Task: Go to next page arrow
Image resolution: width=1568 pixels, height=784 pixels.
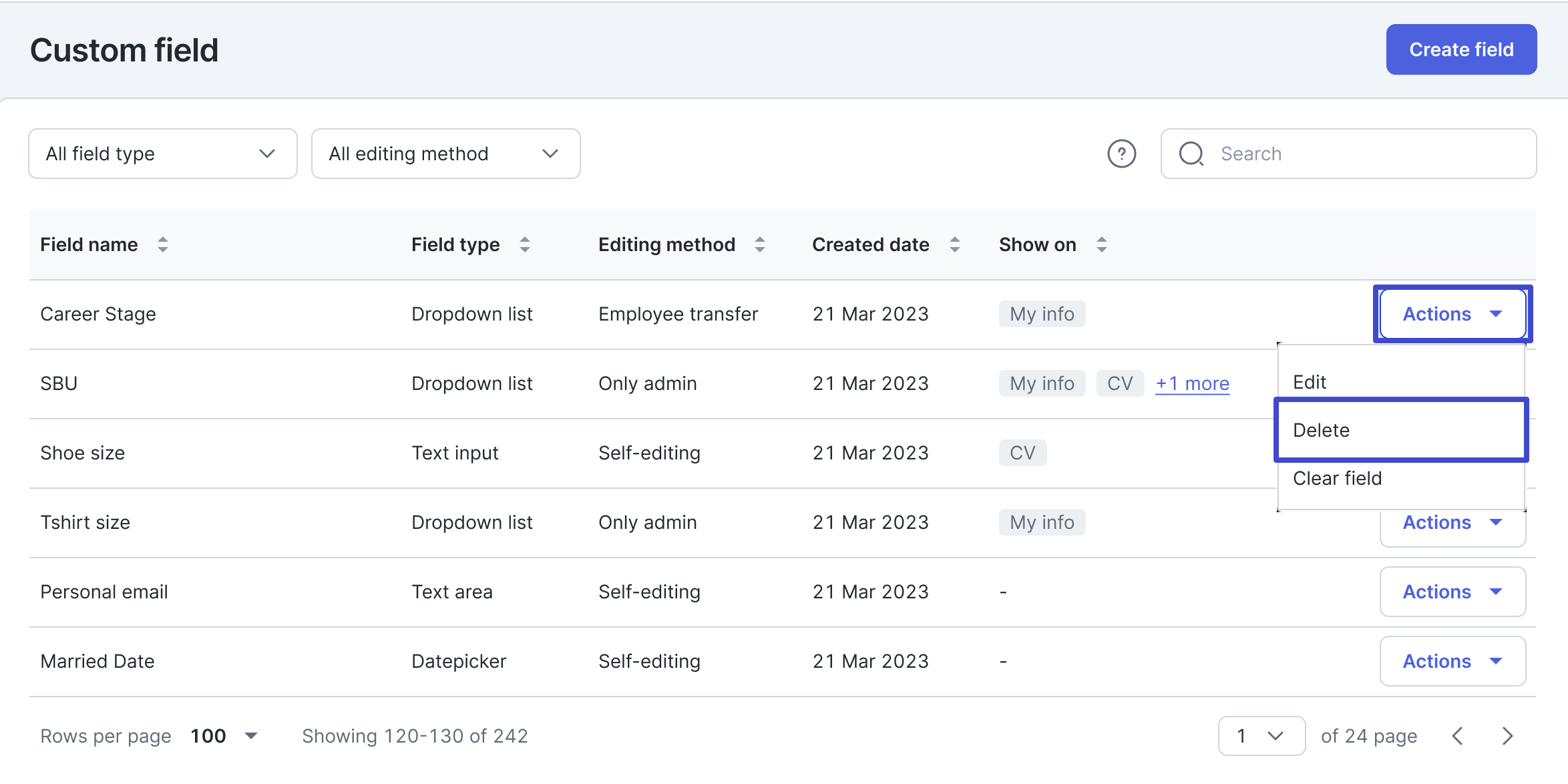Action: 1507,736
